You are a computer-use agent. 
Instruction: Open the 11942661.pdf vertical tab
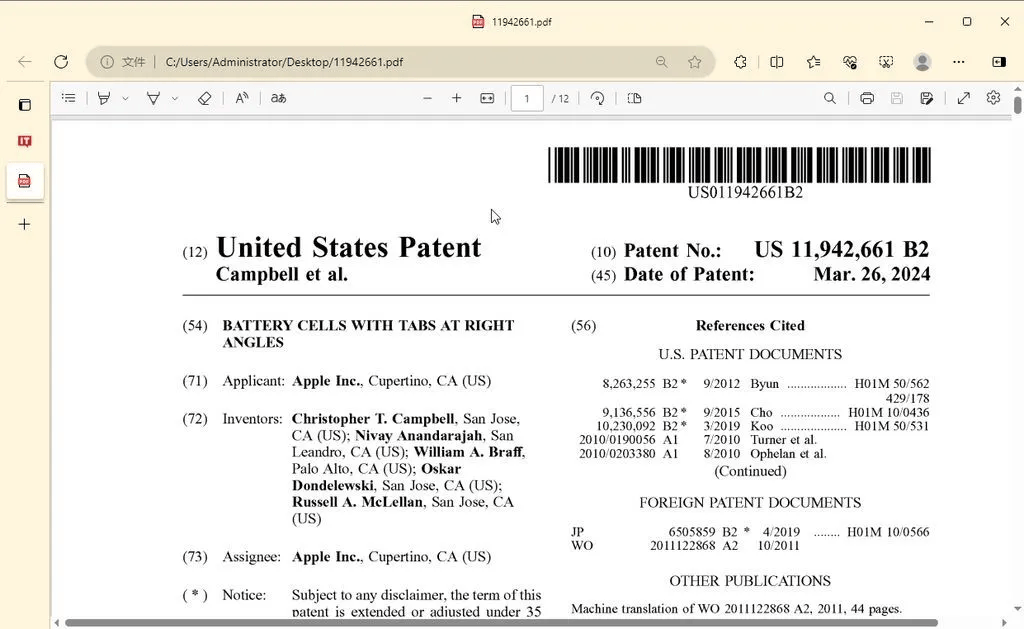point(25,181)
